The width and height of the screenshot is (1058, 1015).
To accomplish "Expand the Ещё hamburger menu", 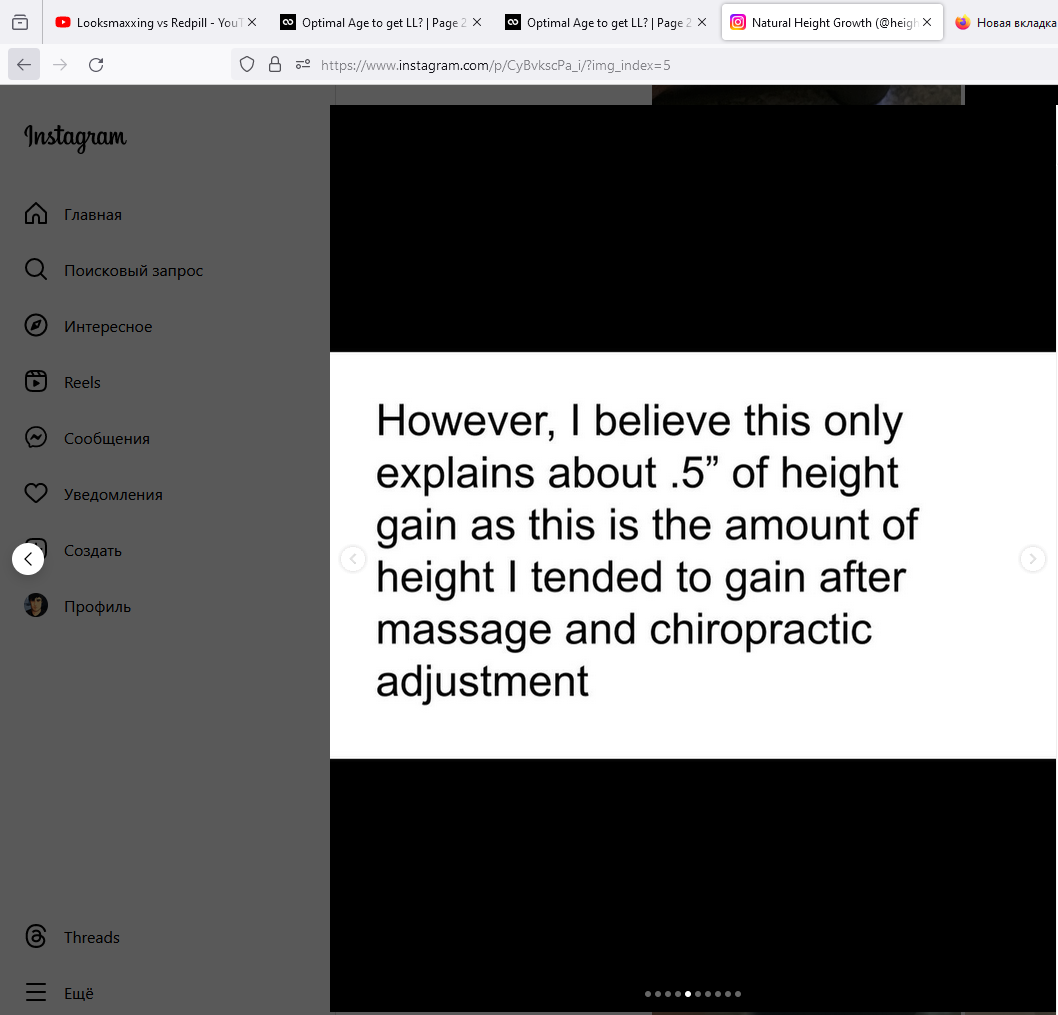I will coord(36,993).
